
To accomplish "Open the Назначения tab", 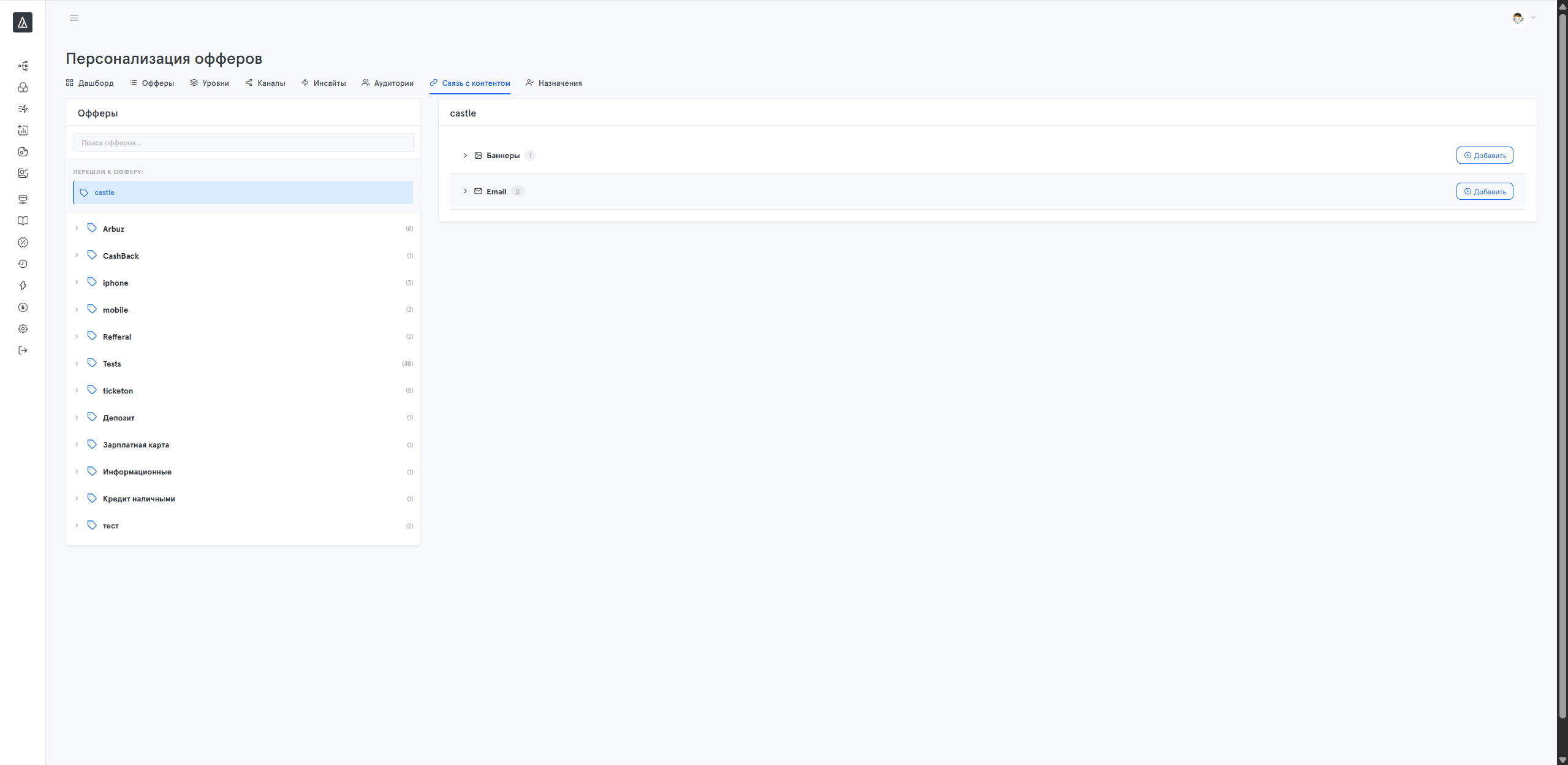I will pos(554,83).
